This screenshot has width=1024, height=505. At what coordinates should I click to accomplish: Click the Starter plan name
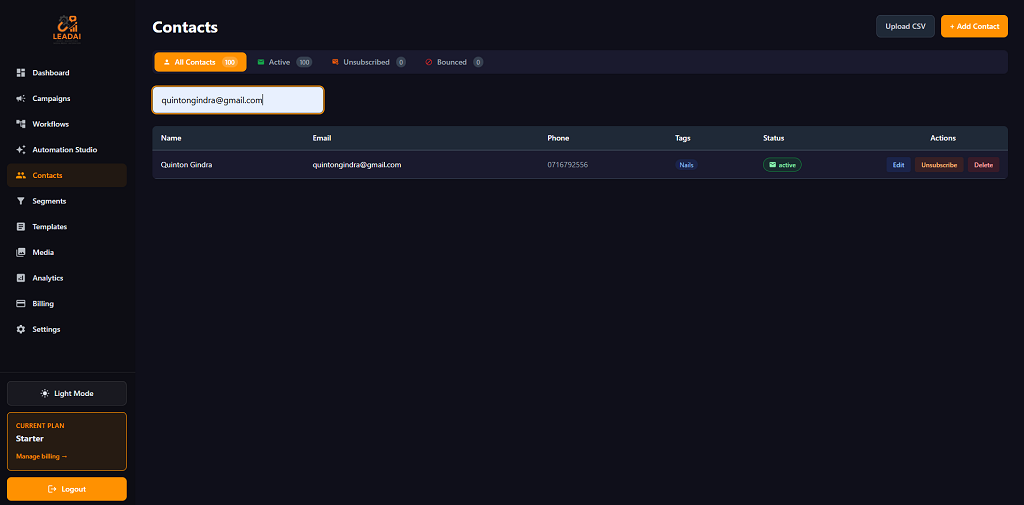point(29,438)
